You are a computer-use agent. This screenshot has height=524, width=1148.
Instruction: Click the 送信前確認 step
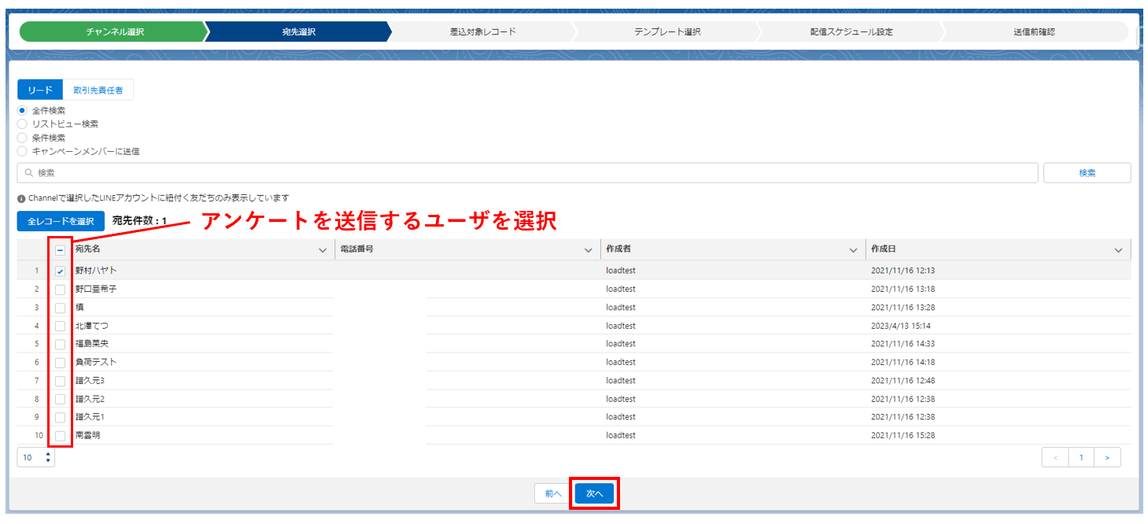[x=1034, y=32]
